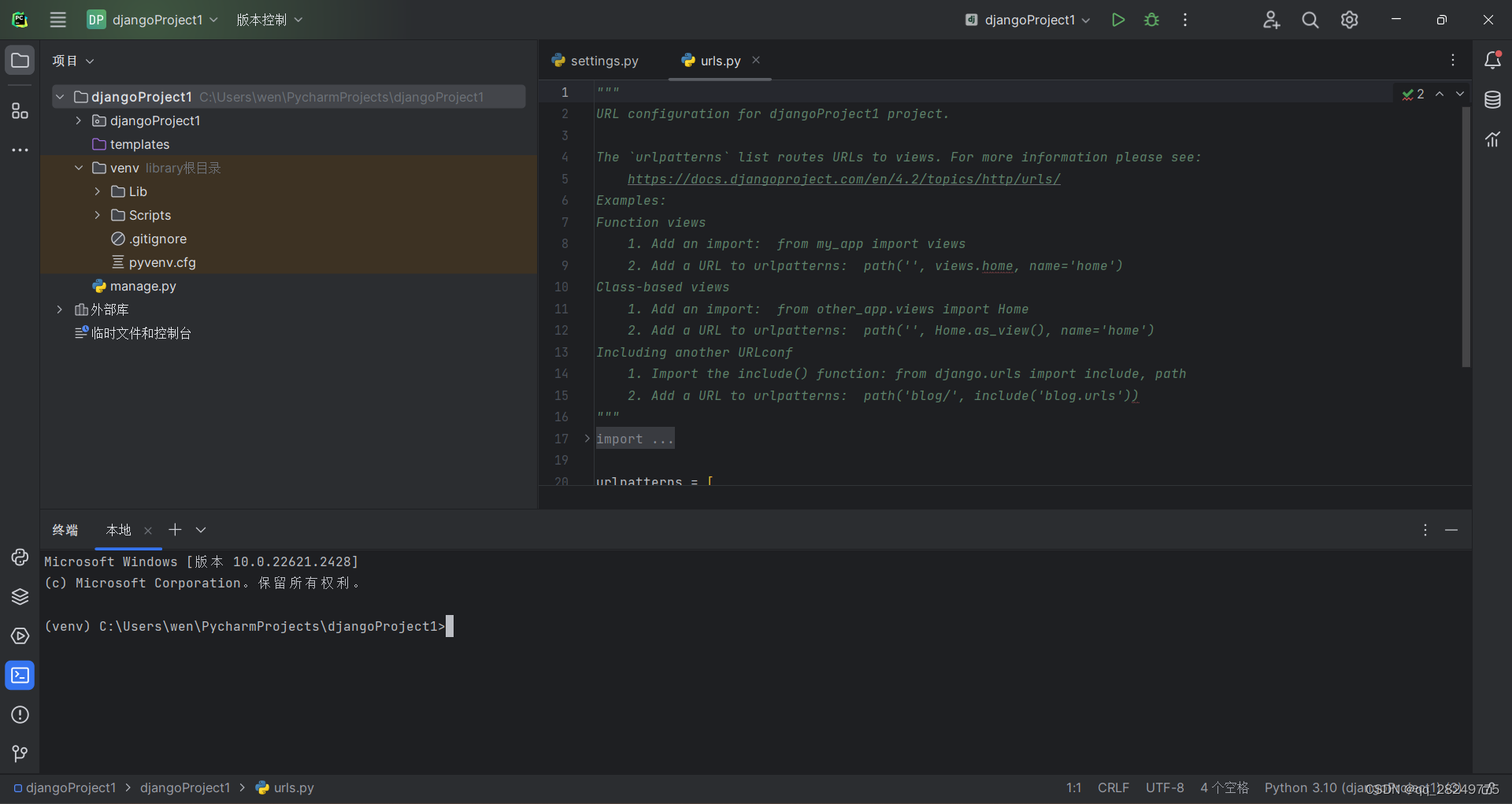The image size is (1512, 804).
Task: Open the Git version control tool window
Action: pyautogui.click(x=20, y=754)
